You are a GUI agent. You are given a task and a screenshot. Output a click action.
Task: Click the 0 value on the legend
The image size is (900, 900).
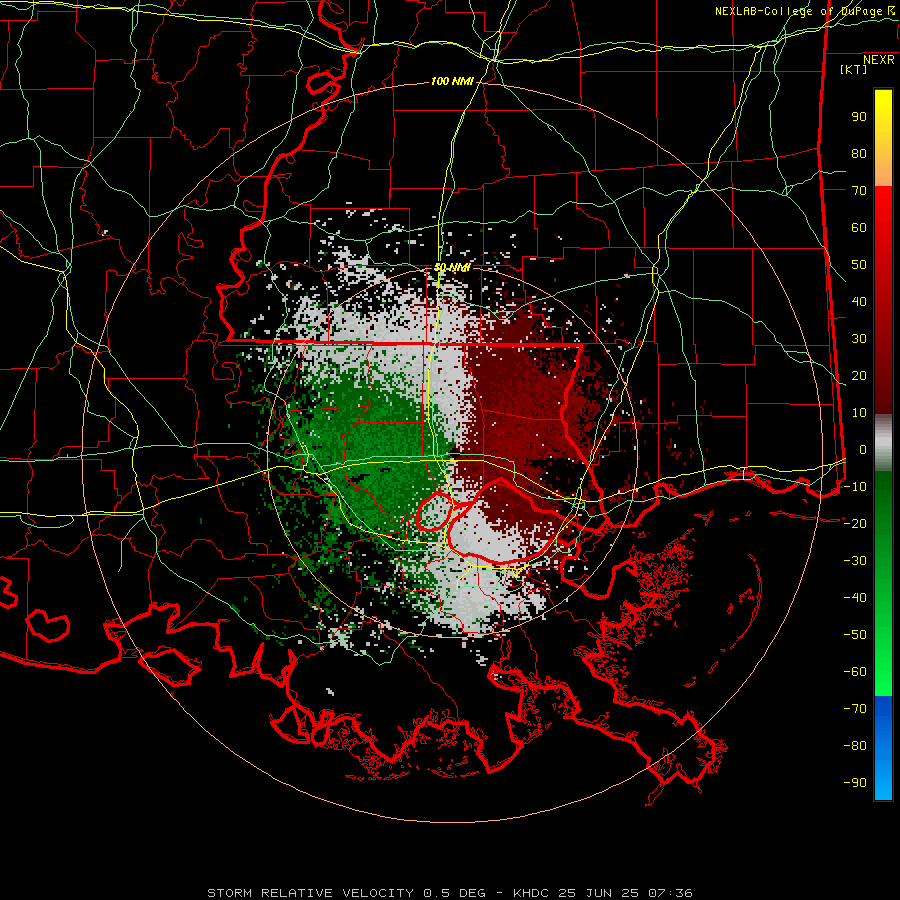click(x=863, y=449)
